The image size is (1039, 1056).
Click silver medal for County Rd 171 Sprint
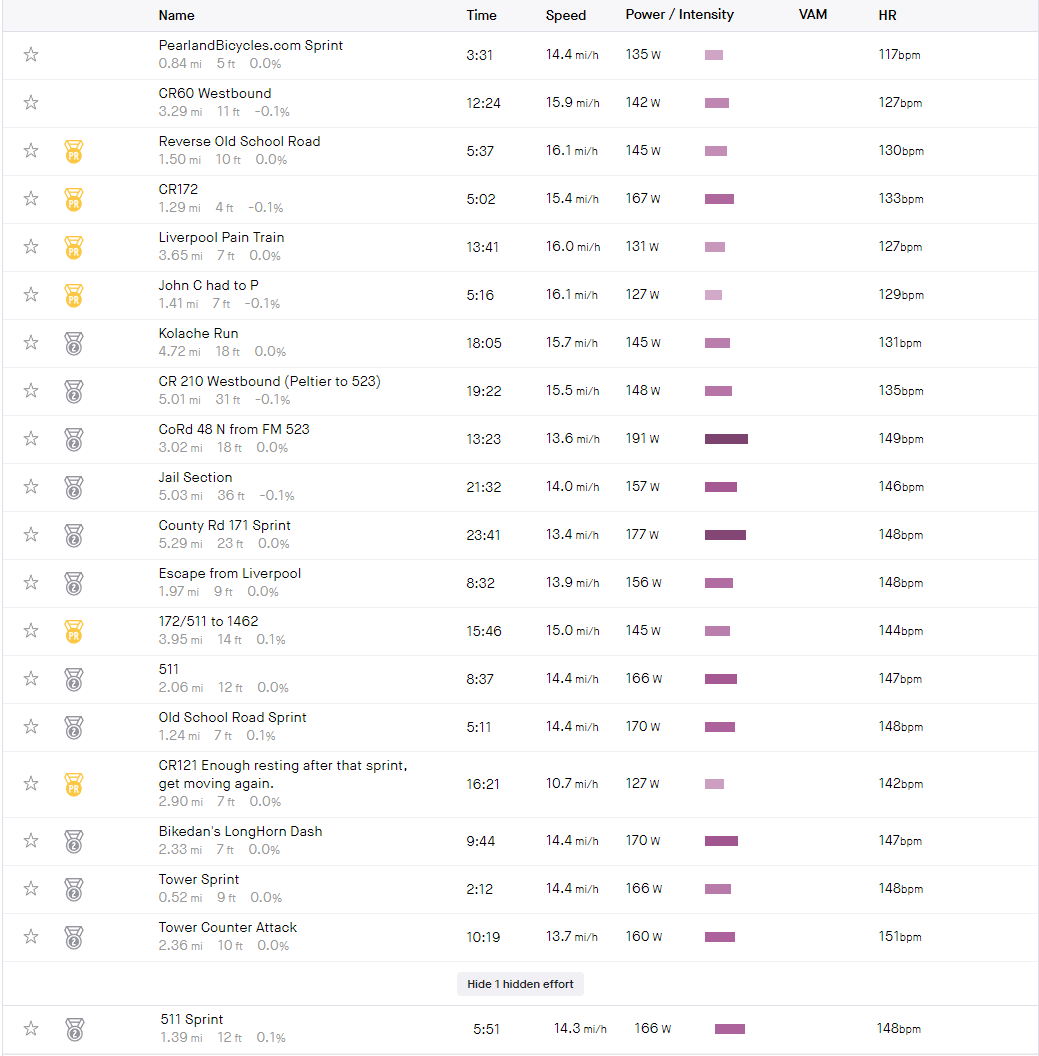pyautogui.click(x=73, y=535)
